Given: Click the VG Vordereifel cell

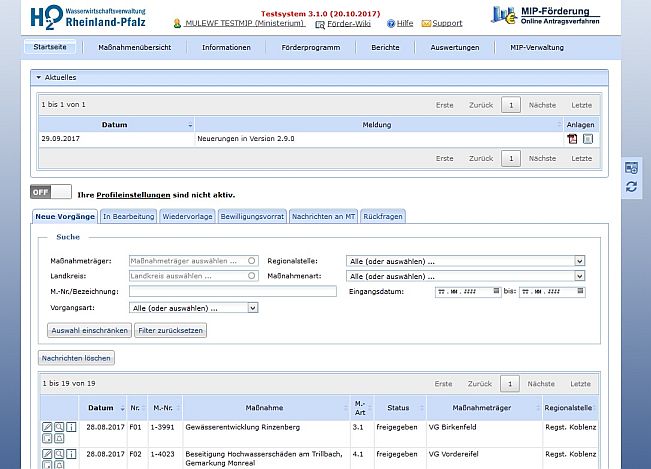Looking at the screenshot, I should click(484, 458).
